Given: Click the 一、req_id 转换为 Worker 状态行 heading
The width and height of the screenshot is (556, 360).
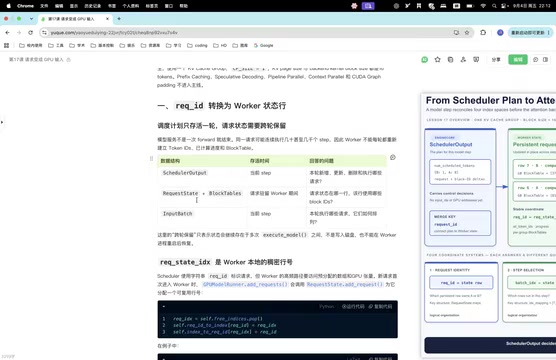Looking at the screenshot, I should click(x=222, y=106).
